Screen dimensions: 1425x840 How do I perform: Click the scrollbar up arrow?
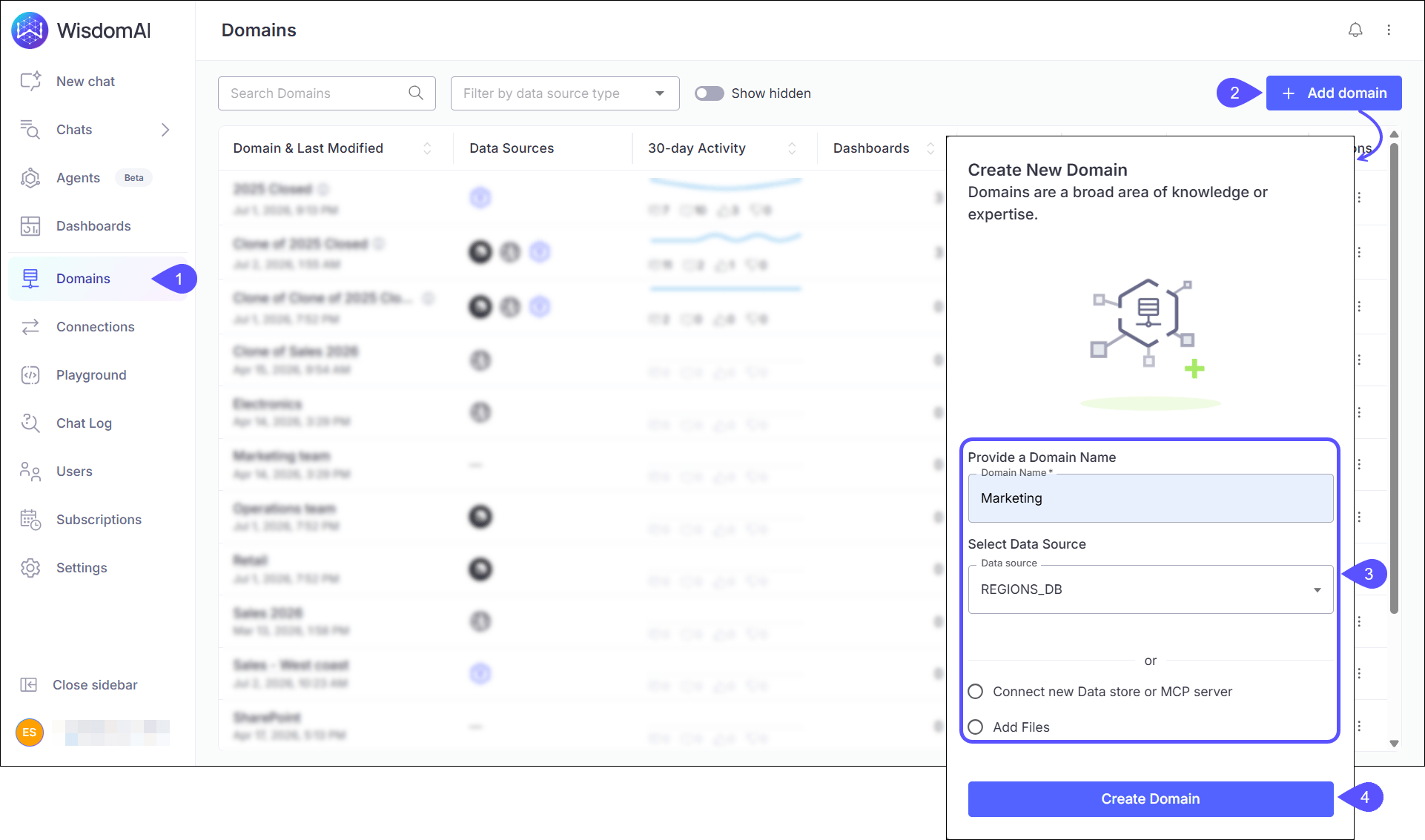click(x=1394, y=134)
